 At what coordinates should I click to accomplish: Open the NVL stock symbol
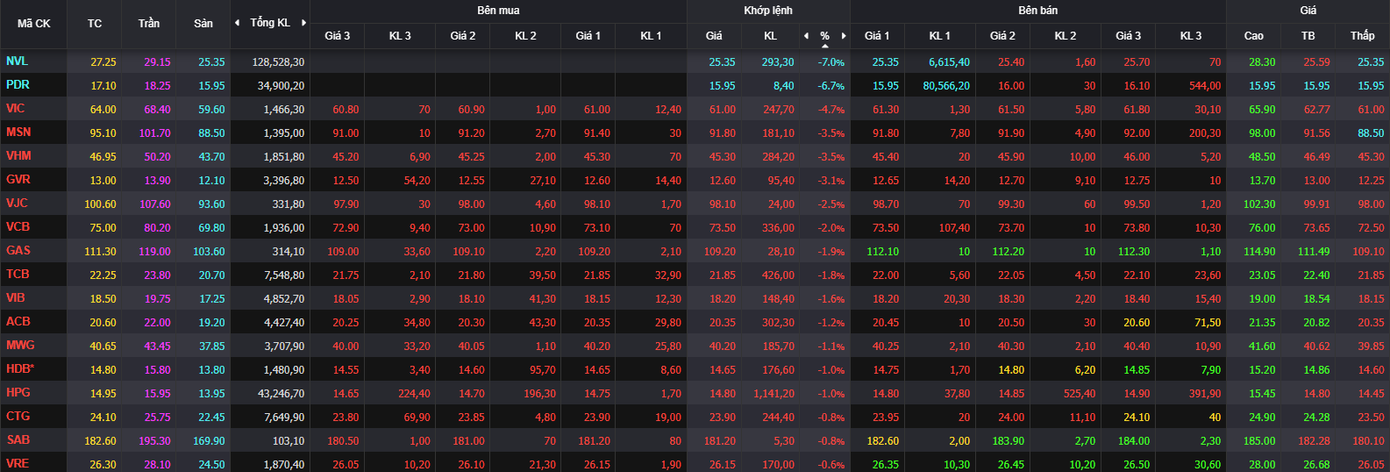(x=17, y=61)
